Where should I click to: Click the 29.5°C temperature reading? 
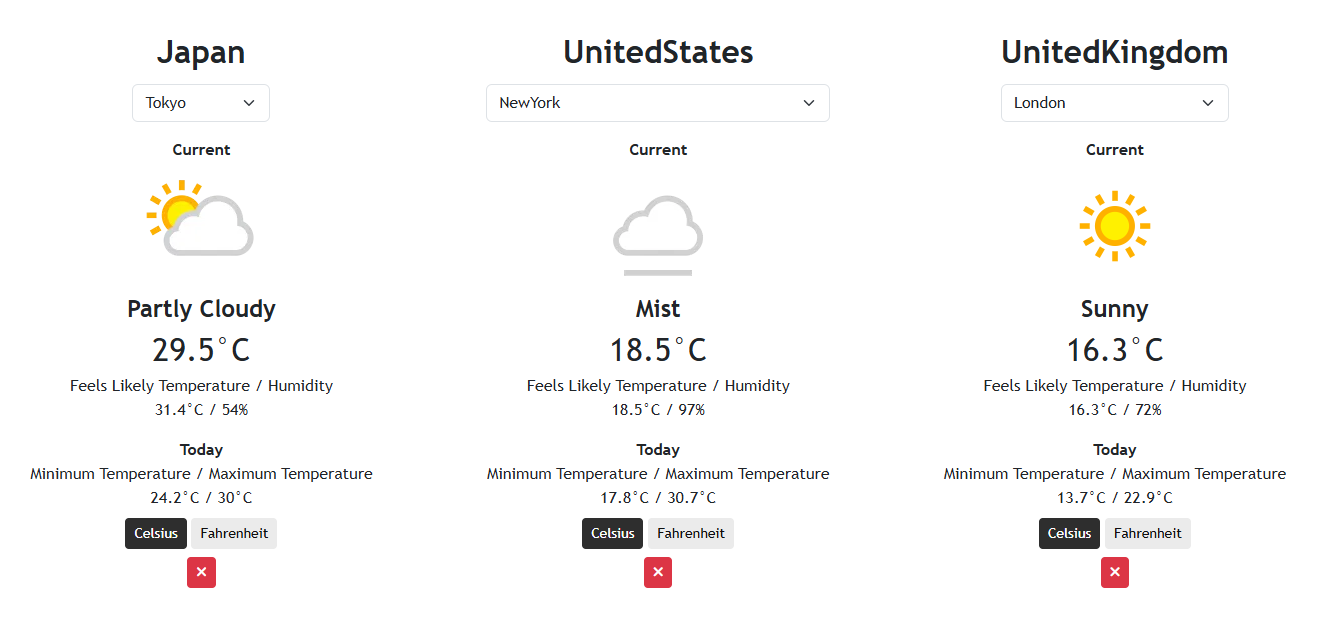click(201, 350)
